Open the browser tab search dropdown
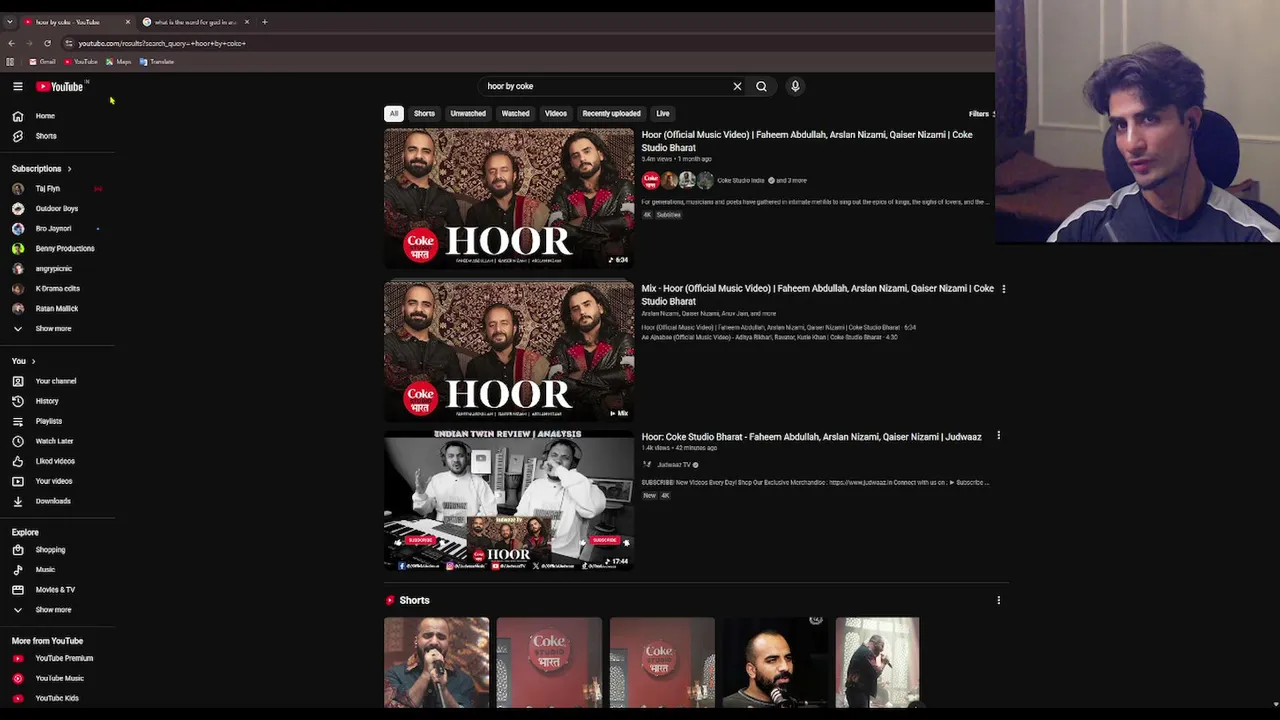The height and width of the screenshot is (720, 1280). [x=10, y=22]
